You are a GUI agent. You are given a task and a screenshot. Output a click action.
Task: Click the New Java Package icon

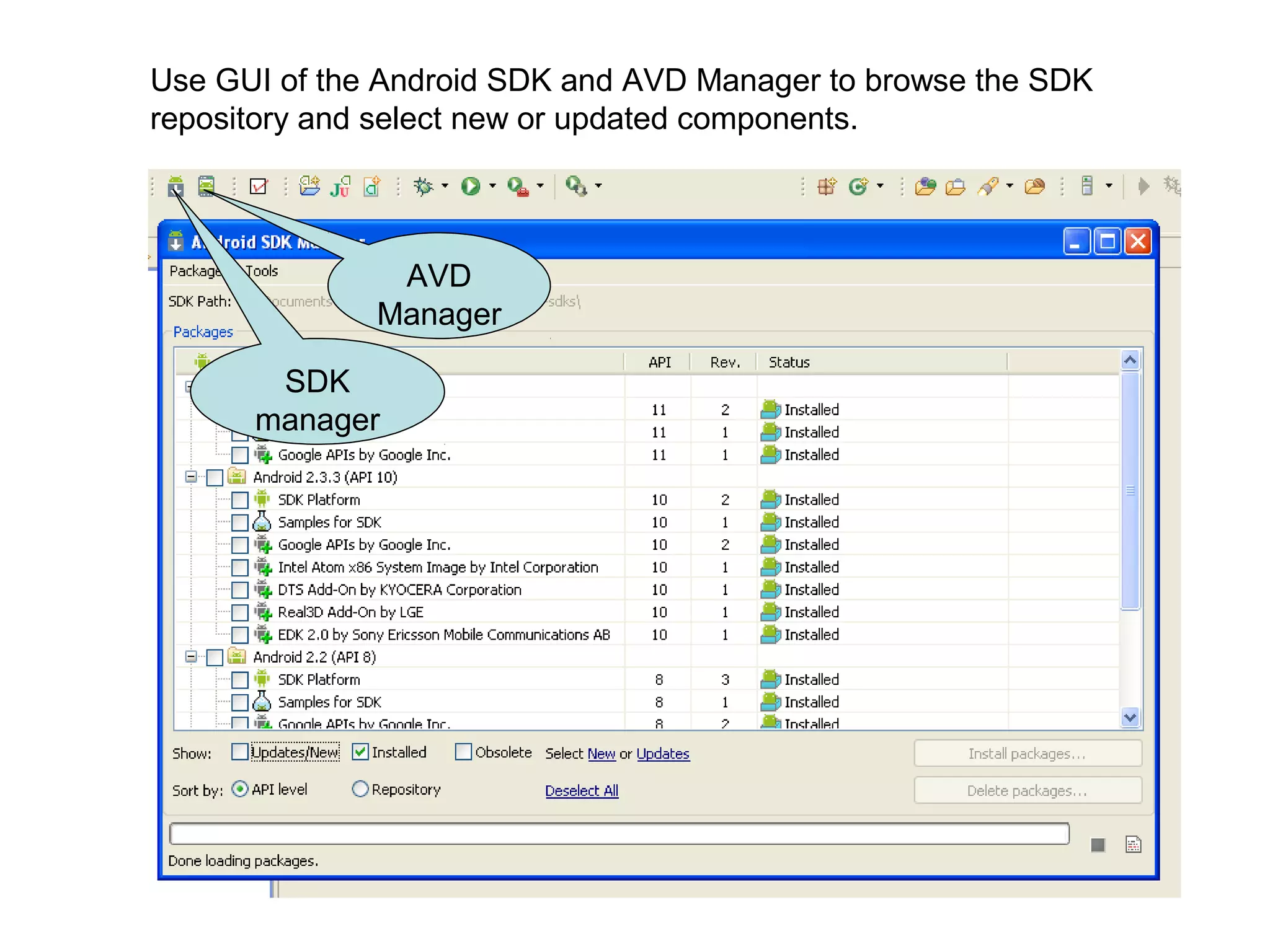[827, 186]
